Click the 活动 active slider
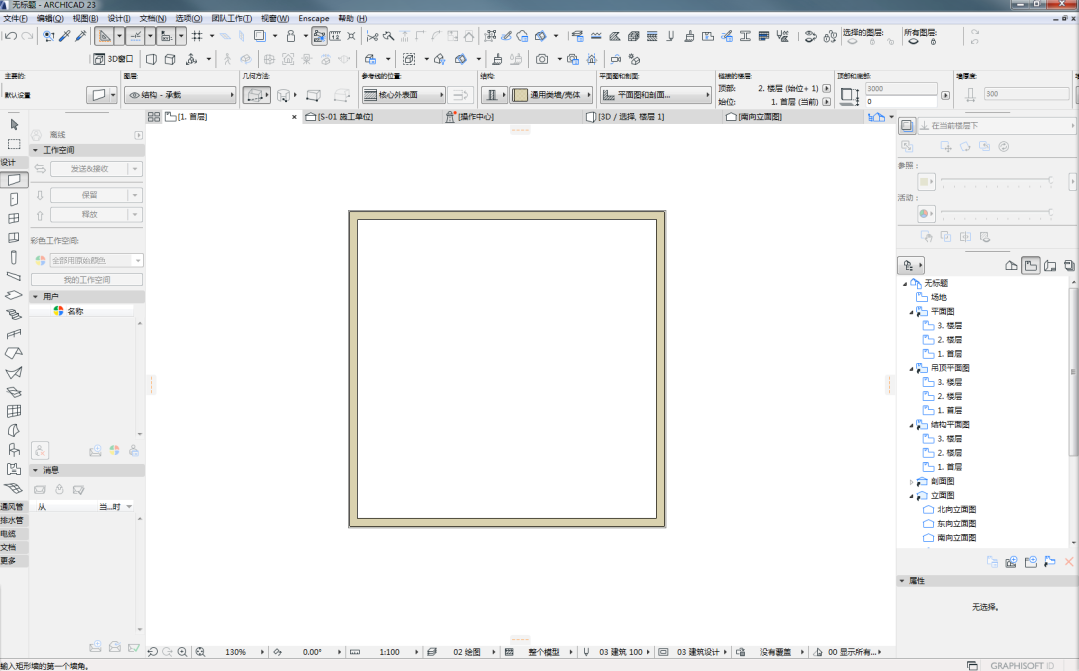The height and width of the screenshot is (671, 1079). point(996,213)
